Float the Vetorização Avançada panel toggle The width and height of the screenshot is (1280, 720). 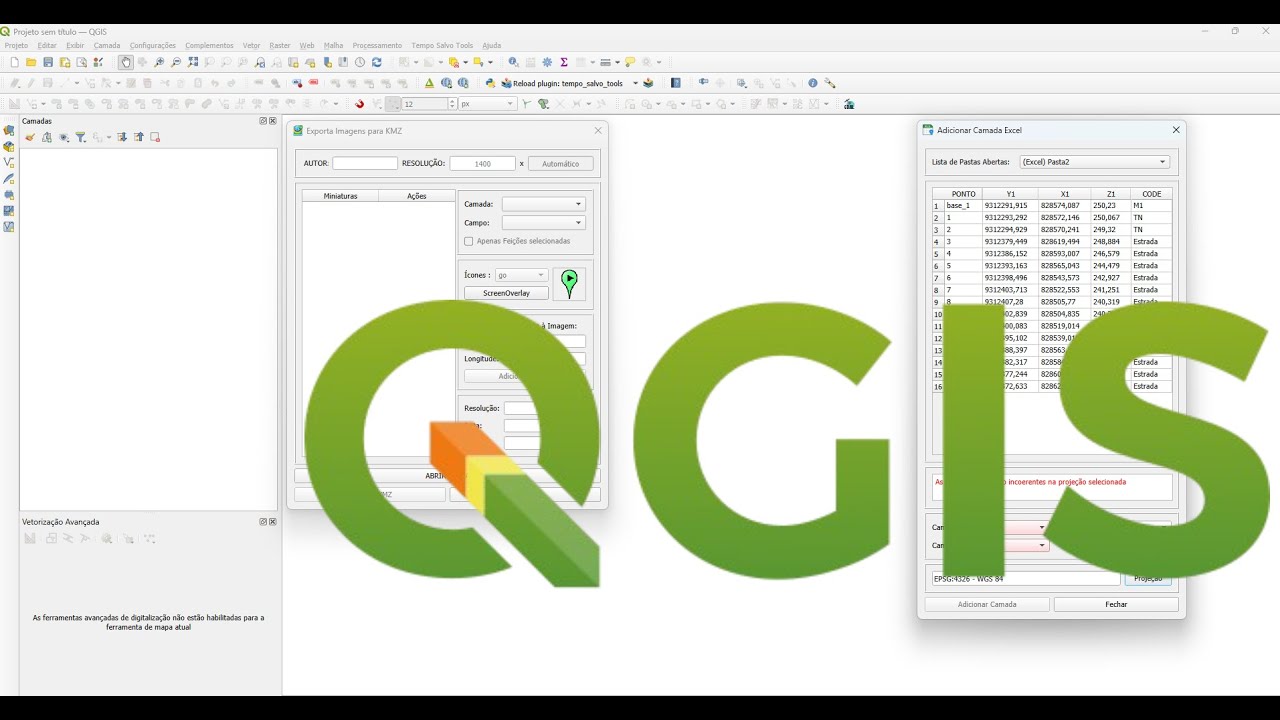(263, 522)
